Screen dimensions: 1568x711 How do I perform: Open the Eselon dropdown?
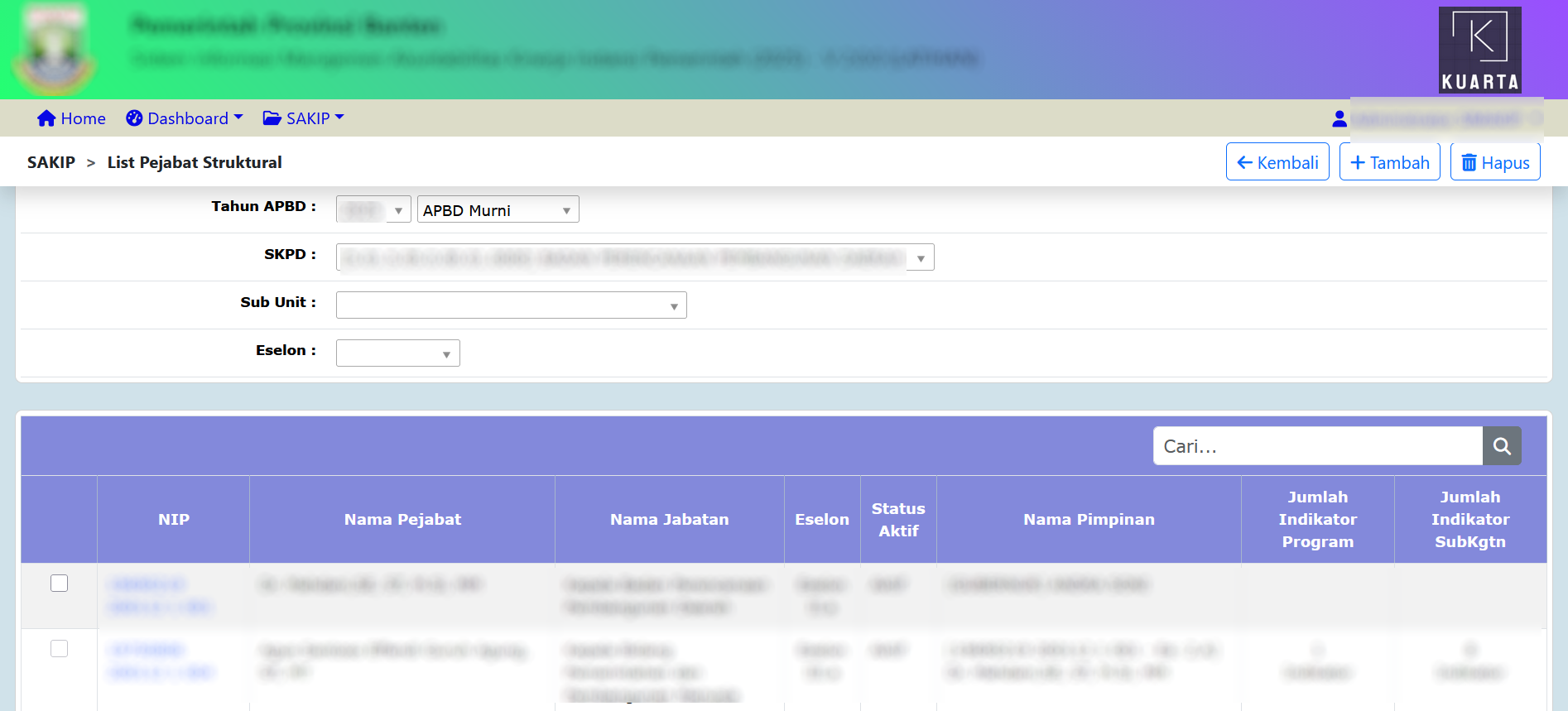398,353
